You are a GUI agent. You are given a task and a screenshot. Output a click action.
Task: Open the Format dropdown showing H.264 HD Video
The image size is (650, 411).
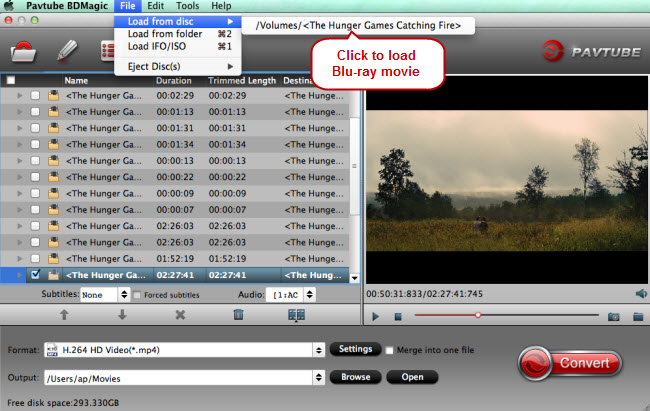point(185,350)
